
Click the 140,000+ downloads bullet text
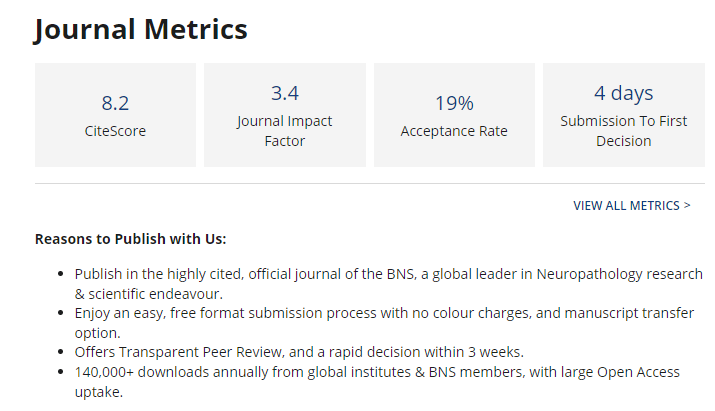(377, 382)
